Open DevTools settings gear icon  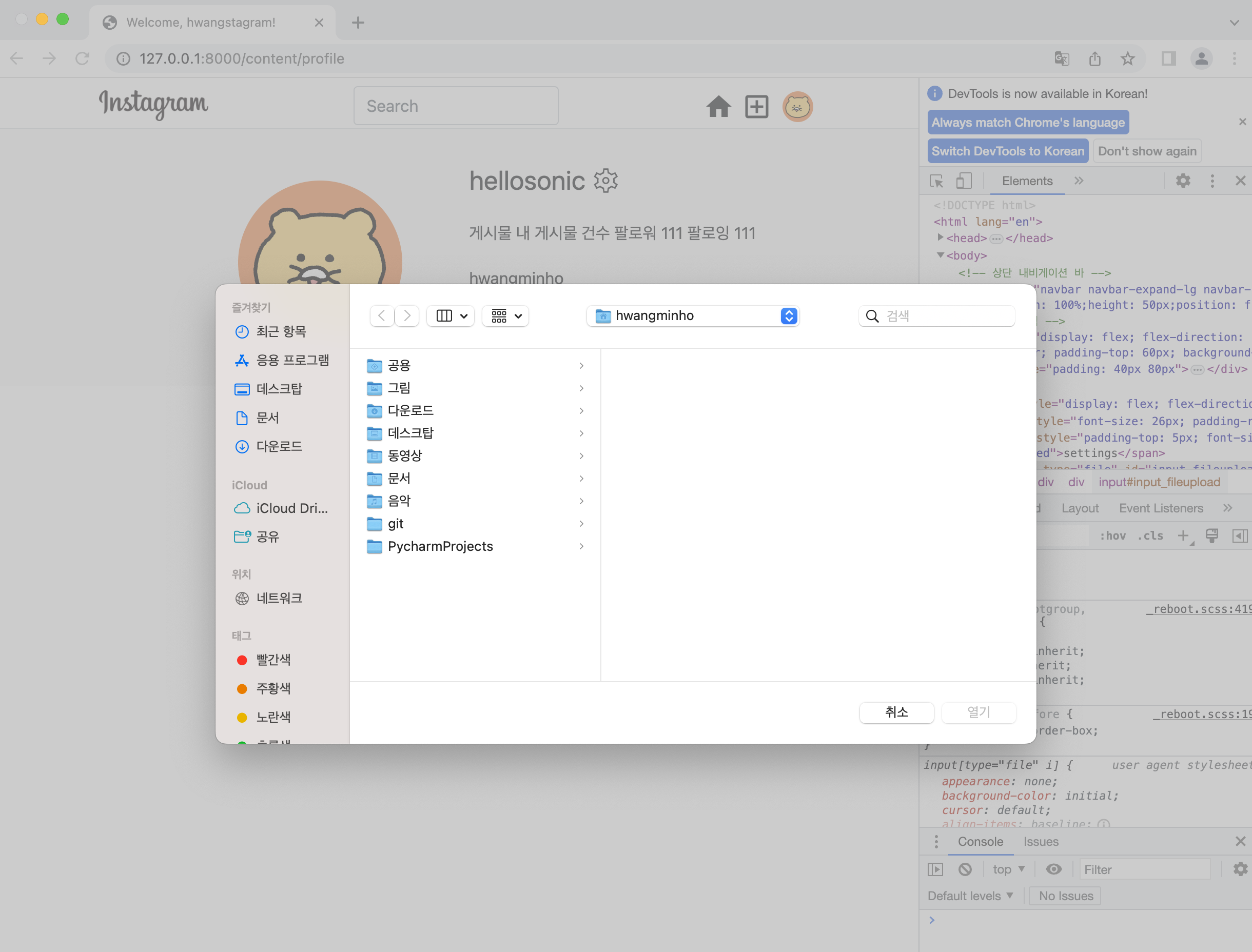[1182, 181]
